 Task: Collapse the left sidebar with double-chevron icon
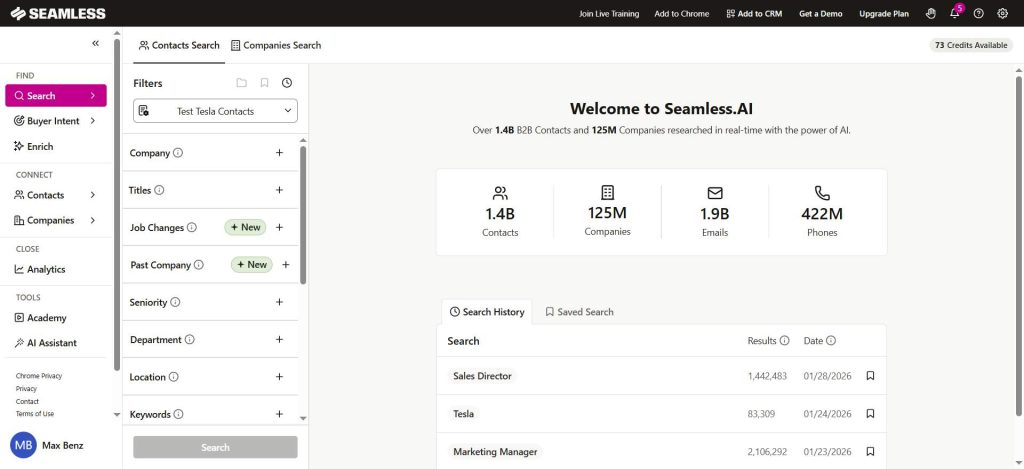[x=95, y=43]
